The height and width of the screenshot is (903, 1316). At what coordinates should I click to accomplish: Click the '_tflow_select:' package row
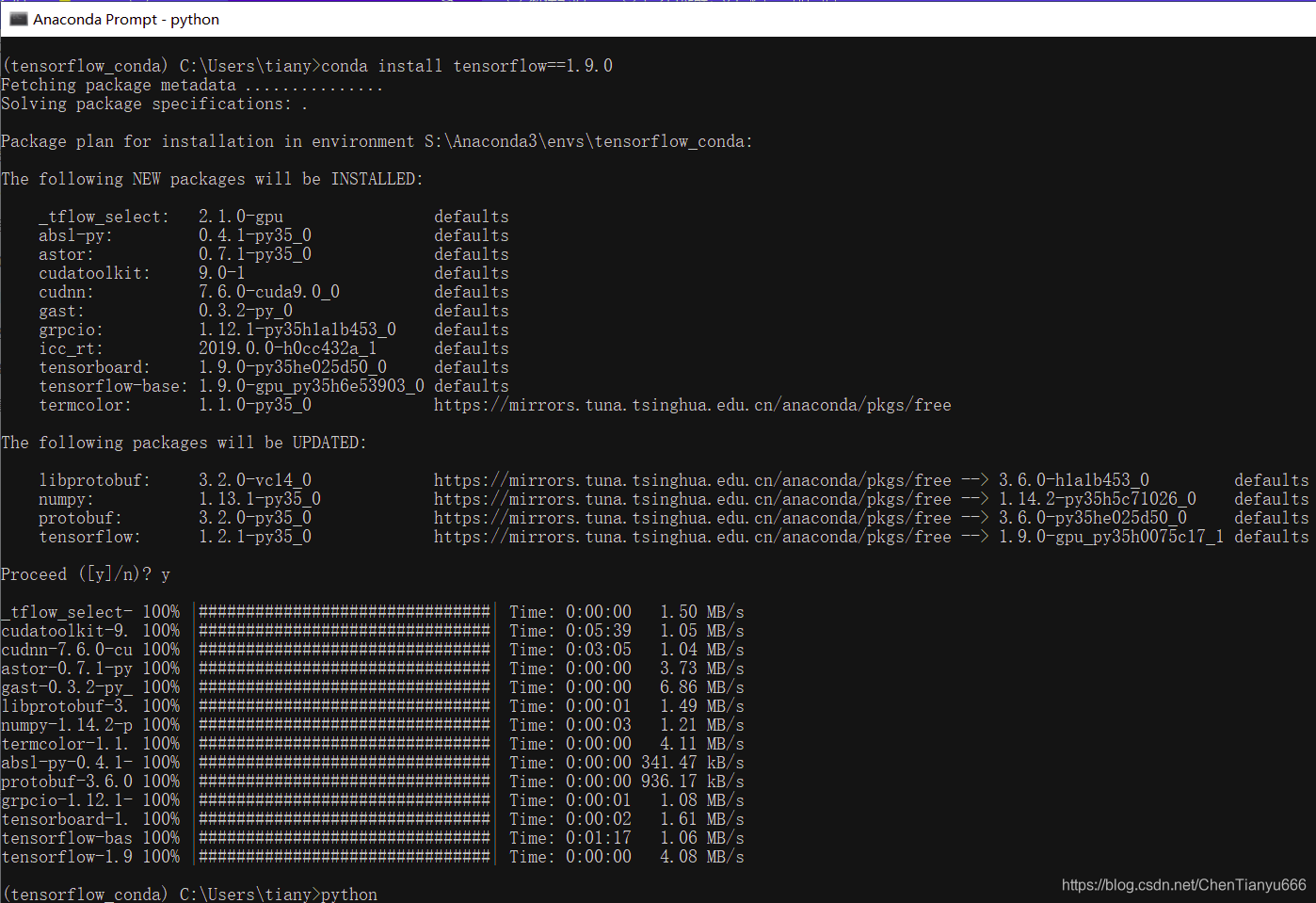pos(273,217)
